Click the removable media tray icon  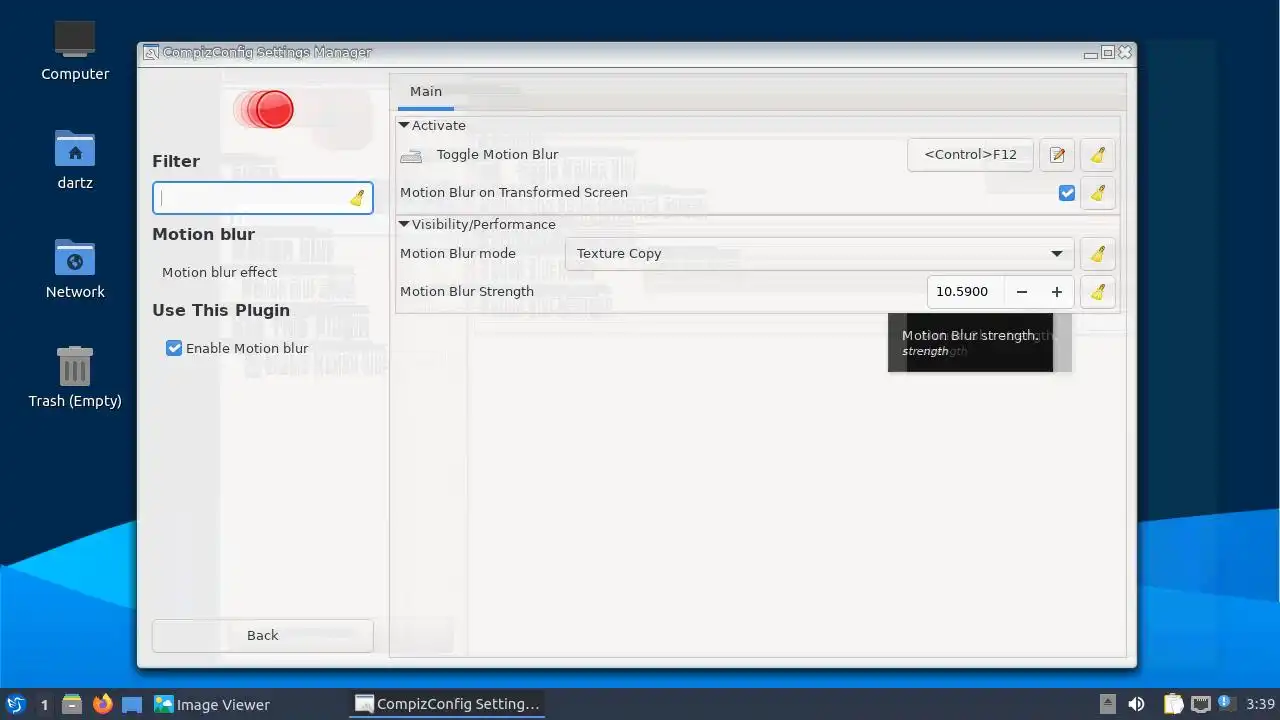1107,704
